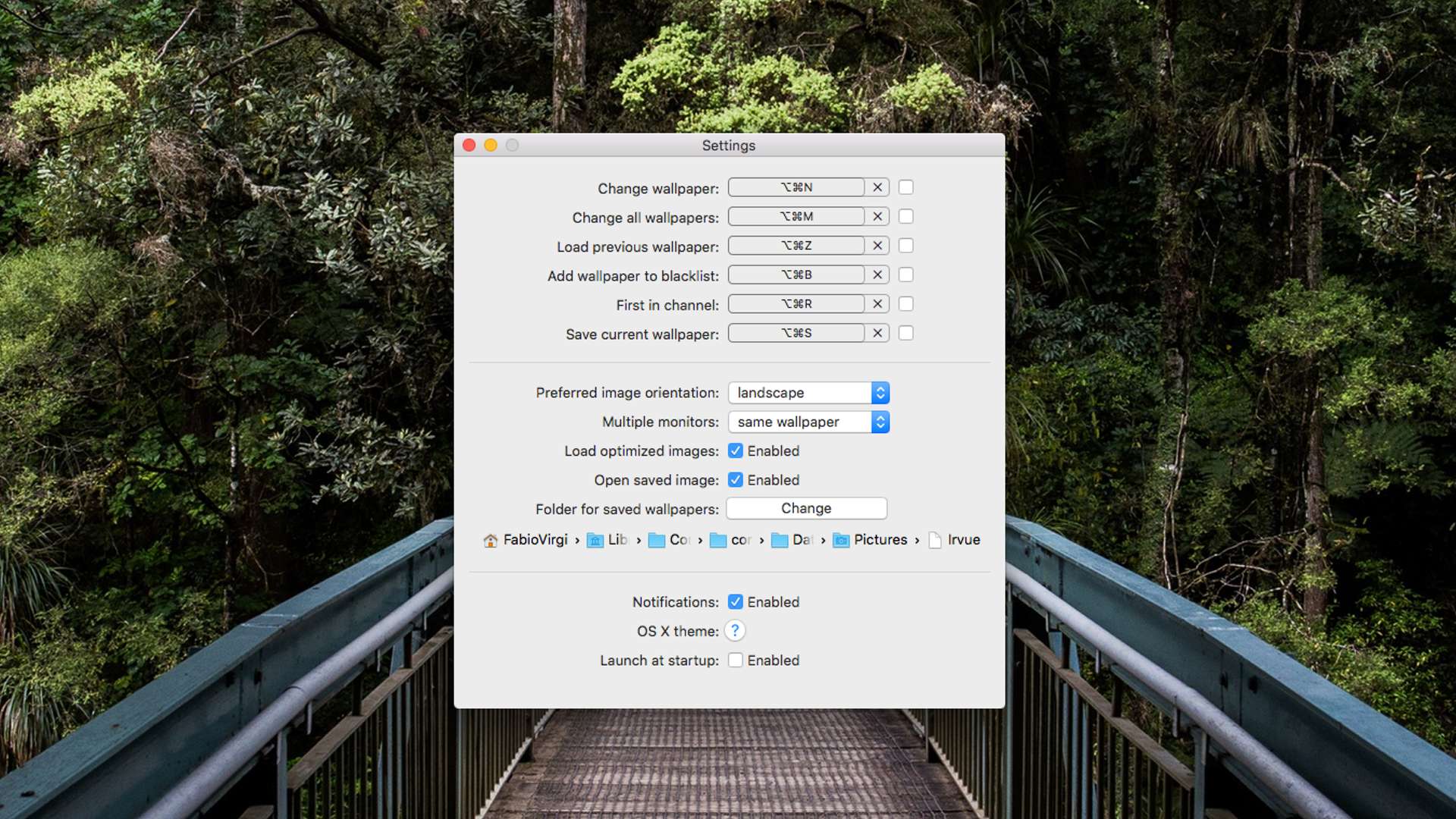Click the add wallpaper to blacklist X button
Viewport: 1456px width, 819px height.
(x=876, y=274)
